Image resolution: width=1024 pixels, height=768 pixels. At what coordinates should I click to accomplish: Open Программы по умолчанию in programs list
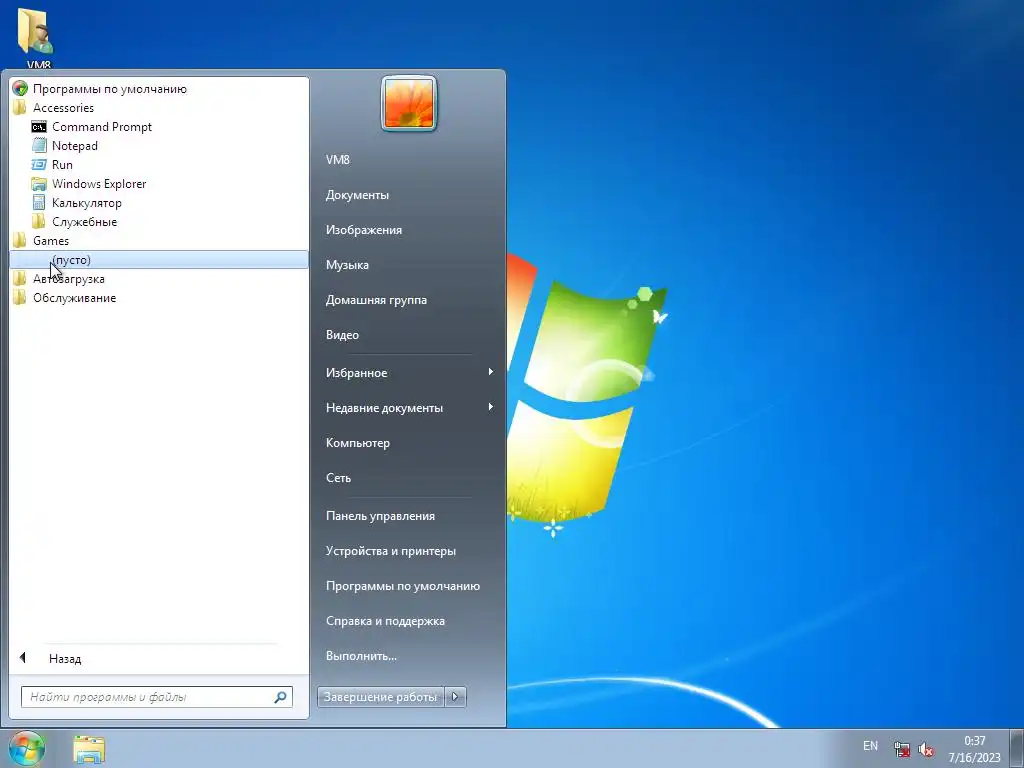[110, 89]
